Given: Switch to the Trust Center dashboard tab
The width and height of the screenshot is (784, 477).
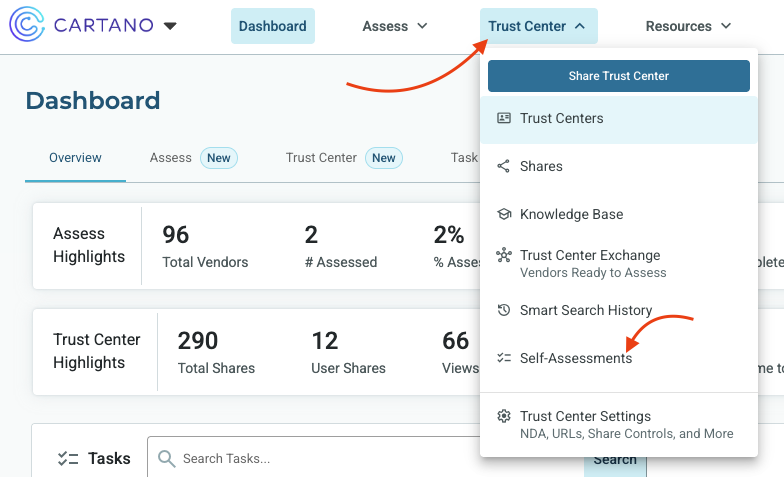Looking at the screenshot, I should click(x=321, y=158).
